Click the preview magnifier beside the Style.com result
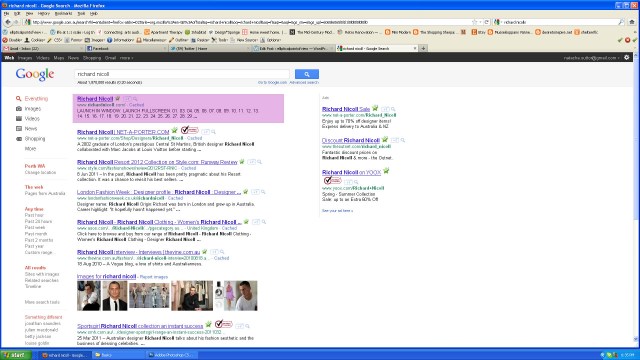Image resolution: width=640 pixels, height=360 pixels. tap(259, 162)
